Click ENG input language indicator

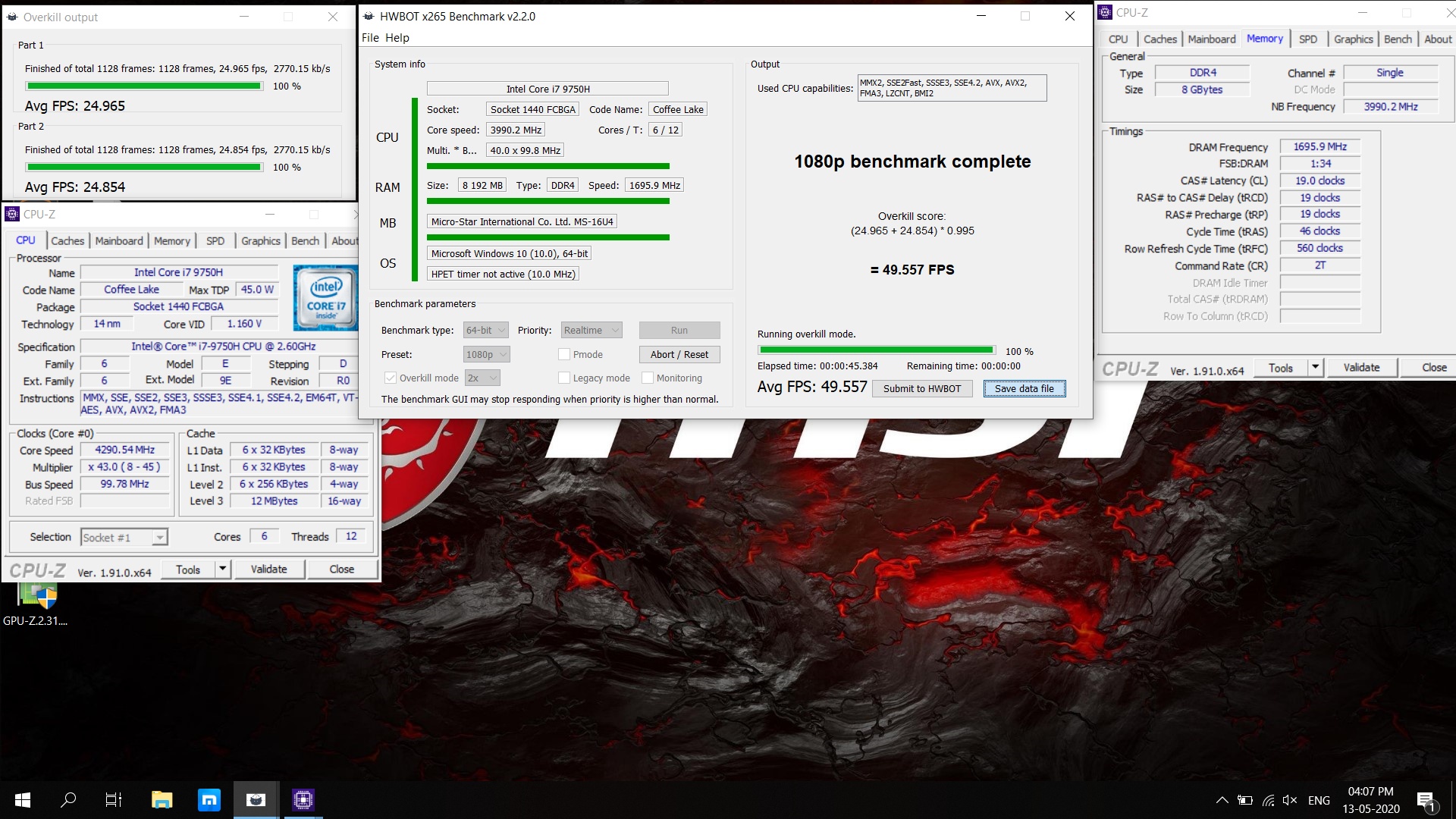1319,800
